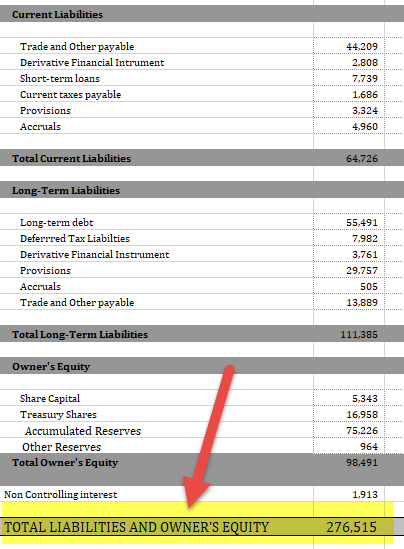This screenshot has width=404, height=549.
Task: Select Accumulated Reserves value 75,226
Action: (x=349, y=430)
